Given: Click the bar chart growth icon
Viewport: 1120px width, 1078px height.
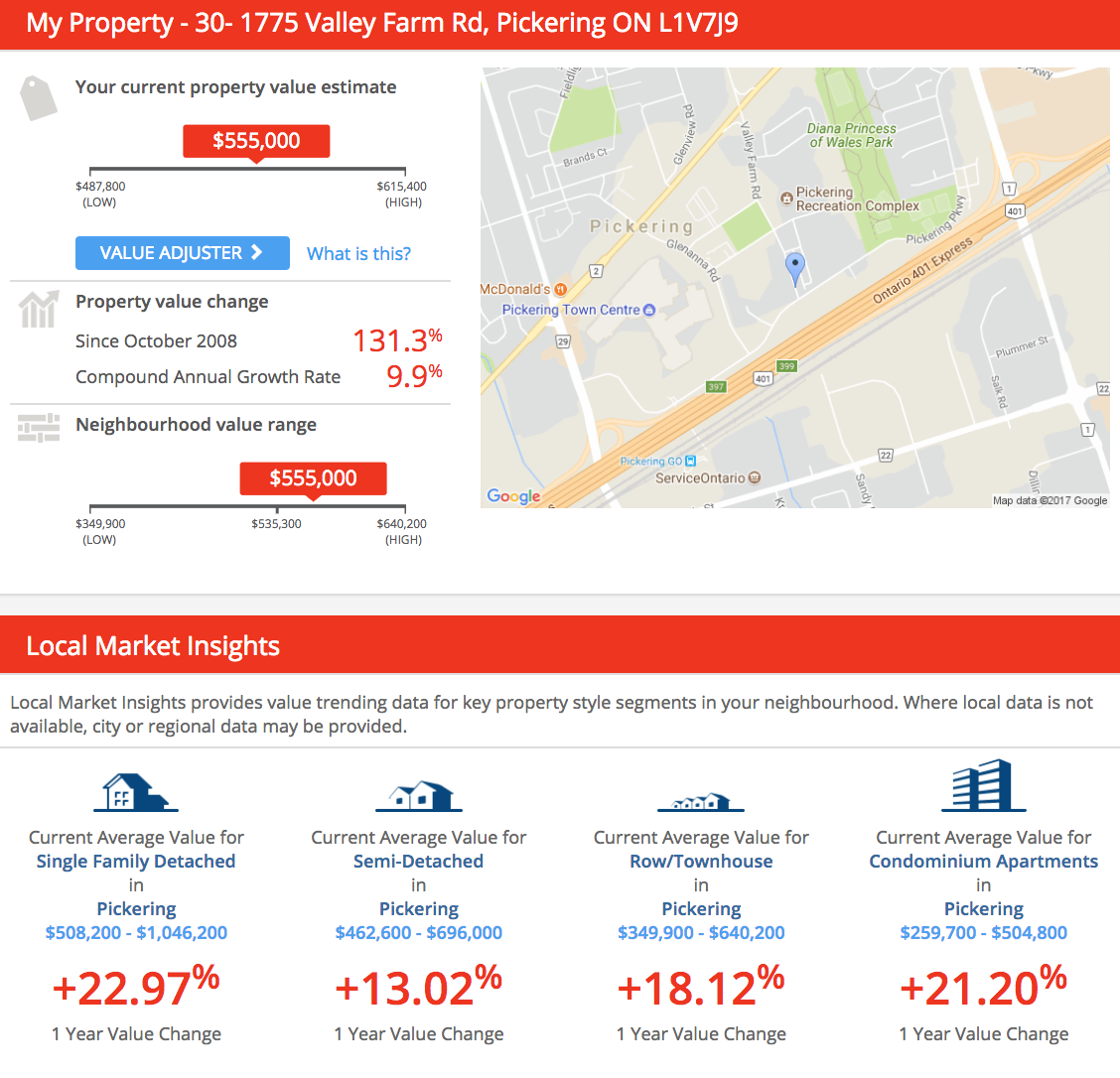Looking at the screenshot, I should [40, 309].
